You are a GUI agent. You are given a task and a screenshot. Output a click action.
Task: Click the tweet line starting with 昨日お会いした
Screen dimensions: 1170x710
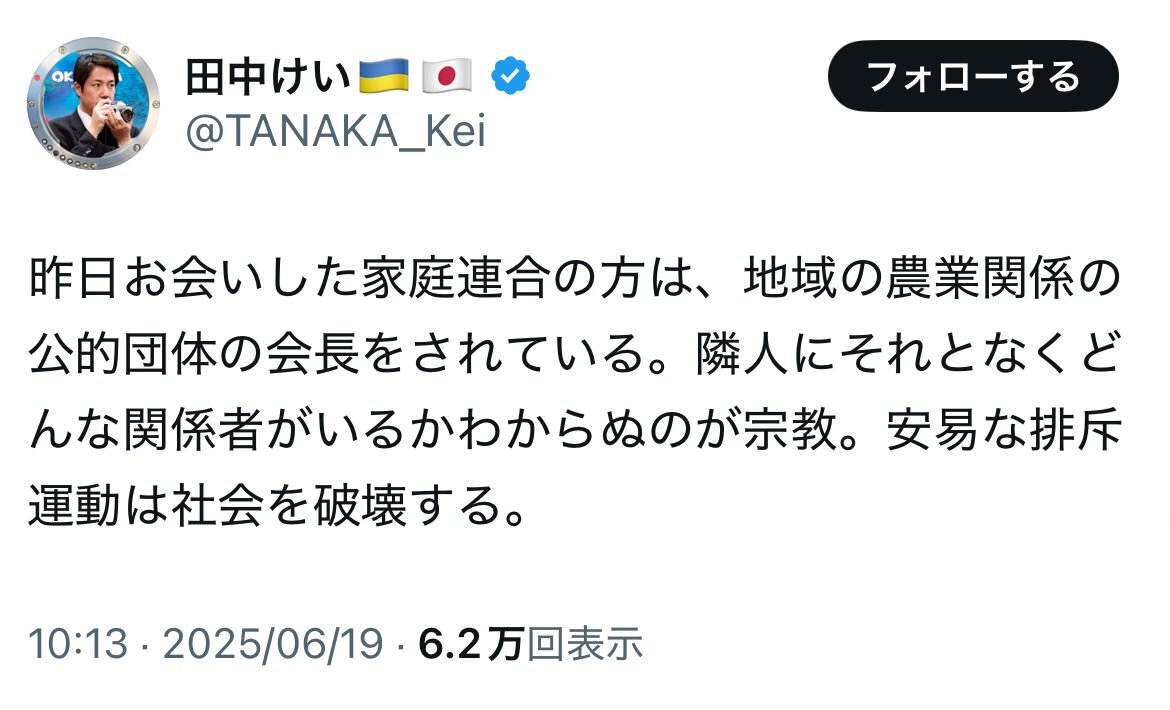click(575, 277)
